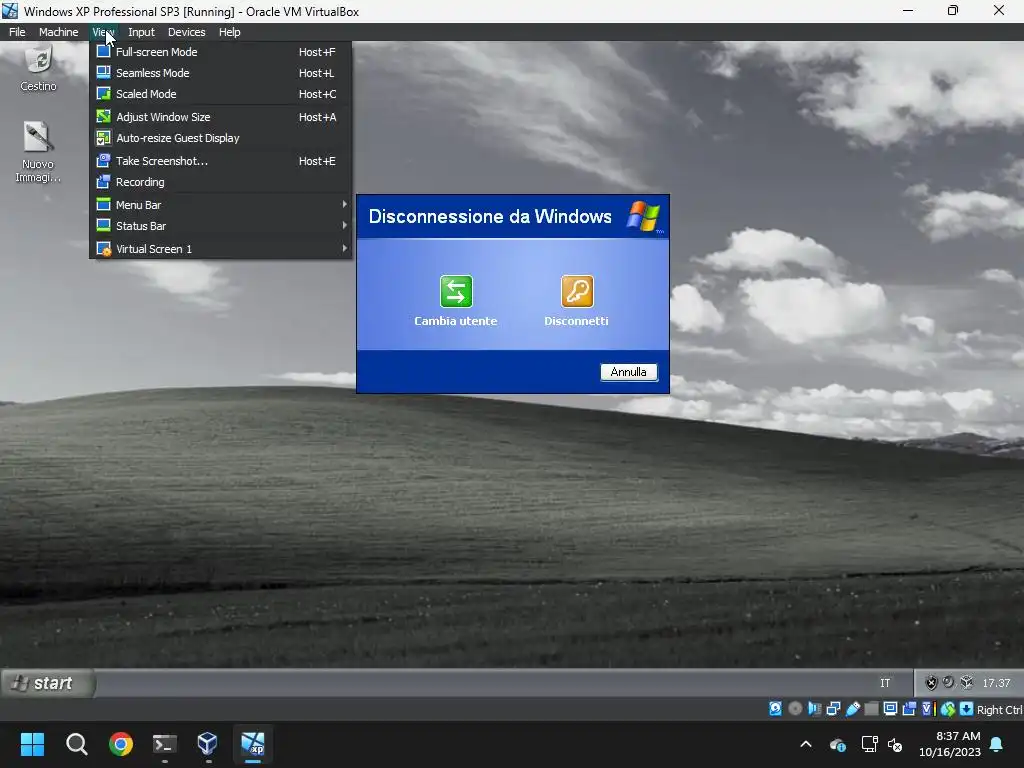Expand the Status Bar submenu
This screenshot has height=768, width=1024.
221,225
